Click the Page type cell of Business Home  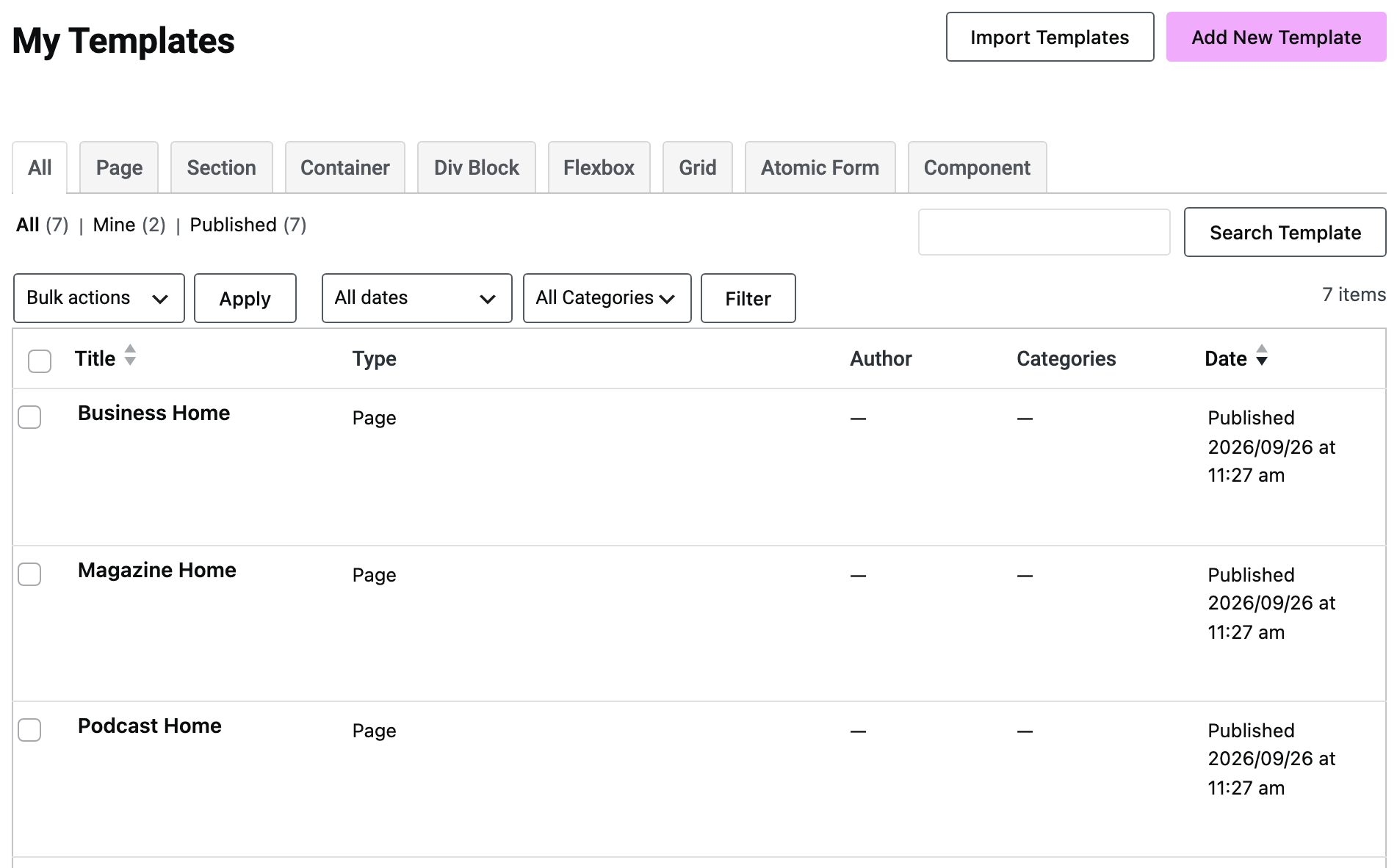point(374,418)
